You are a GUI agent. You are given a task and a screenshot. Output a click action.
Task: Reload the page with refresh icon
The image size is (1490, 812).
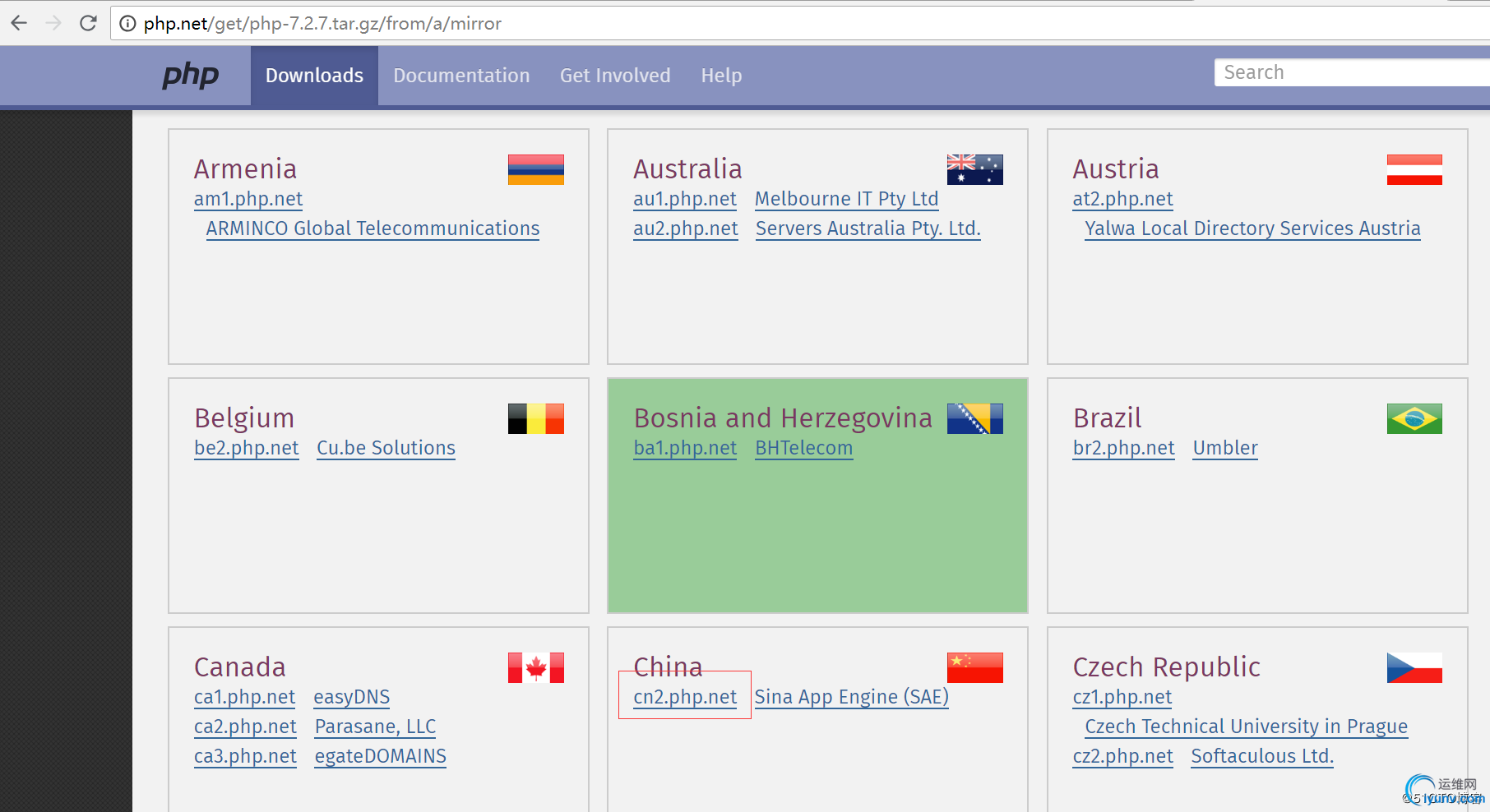coord(88,23)
